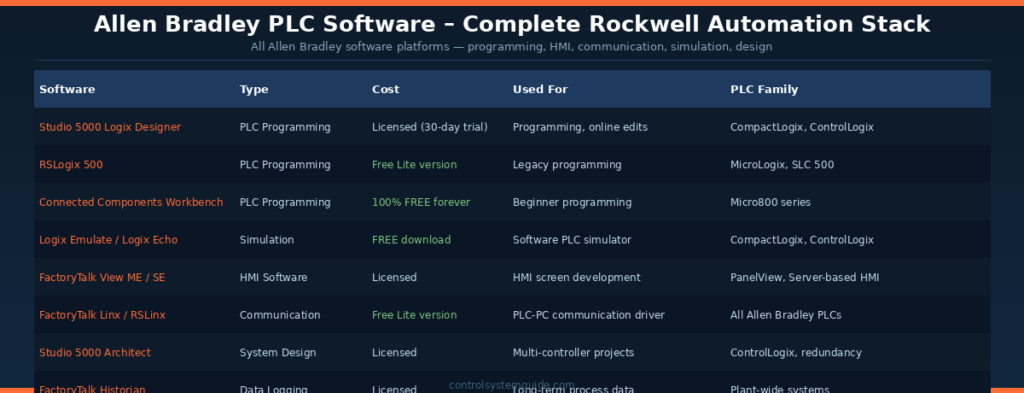Click "Micro800 series" cell
This screenshot has width=1024, height=393.
(771, 202)
